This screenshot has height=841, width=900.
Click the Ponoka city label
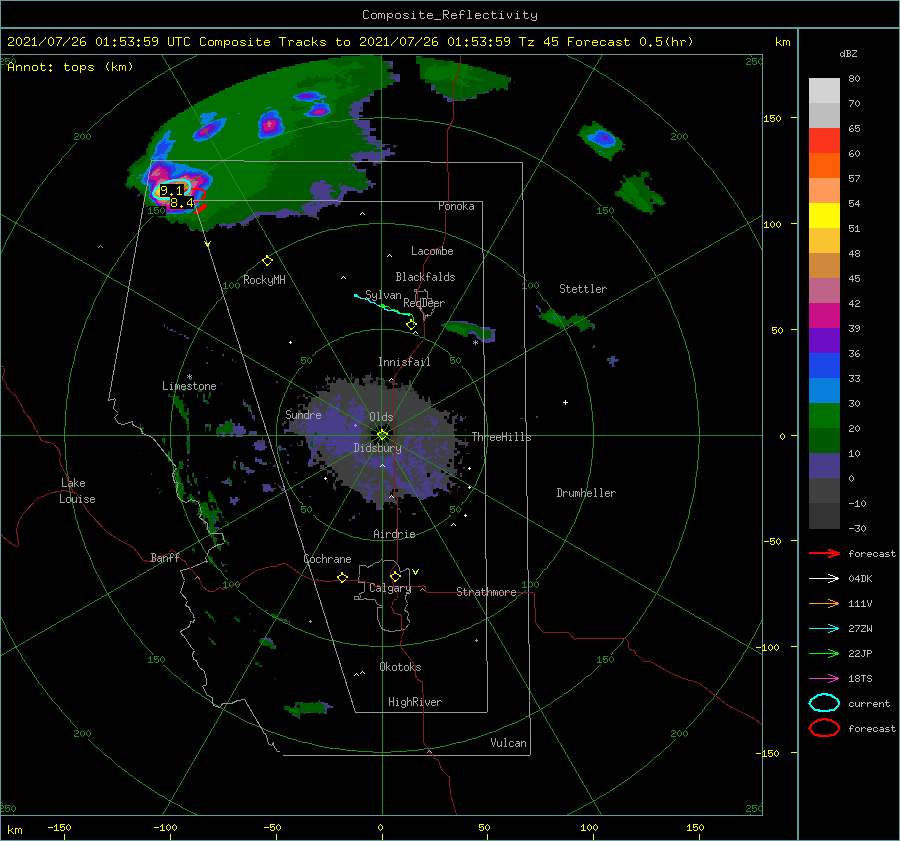pyautogui.click(x=456, y=206)
